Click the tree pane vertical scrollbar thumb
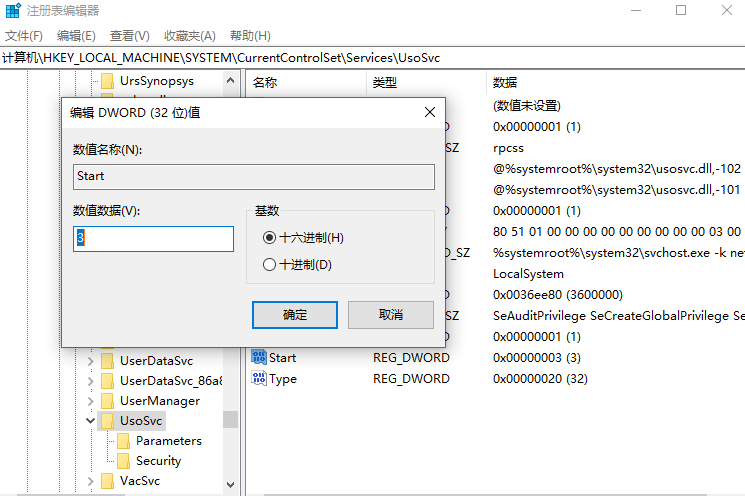Image resolution: width=745 pixels, height=496 pixels. coord(230,420)
